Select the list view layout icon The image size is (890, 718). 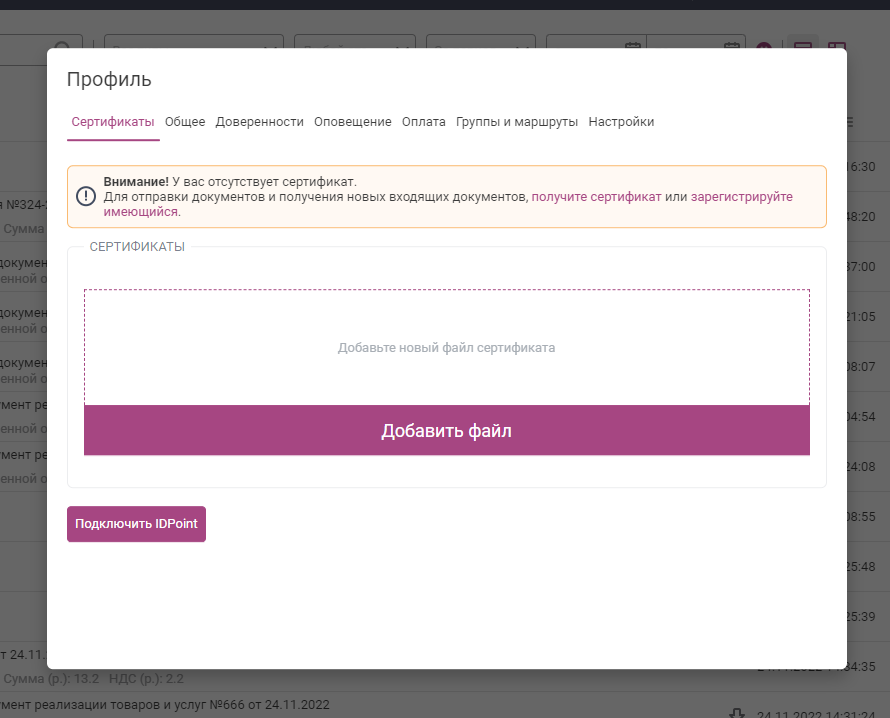tap(802, 46)
